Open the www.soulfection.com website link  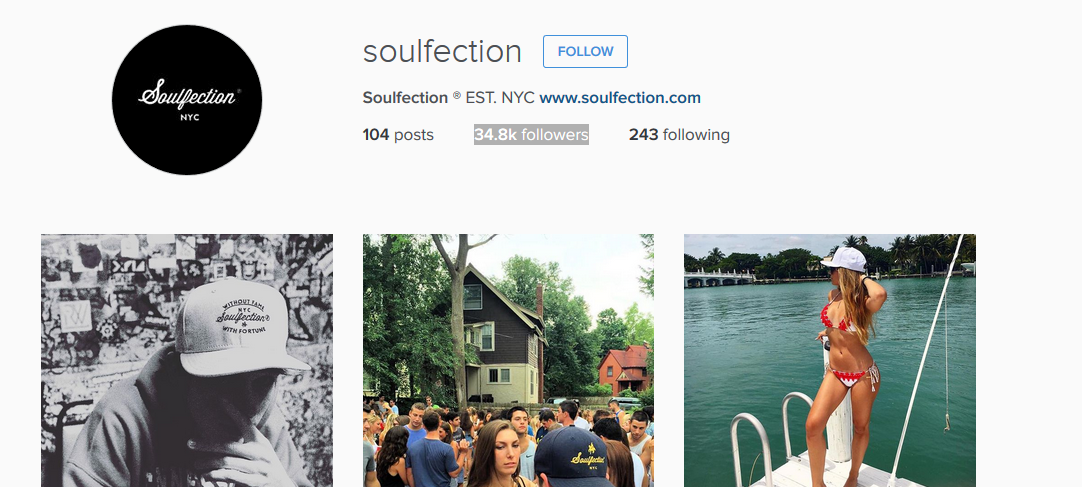pos(620,98)
